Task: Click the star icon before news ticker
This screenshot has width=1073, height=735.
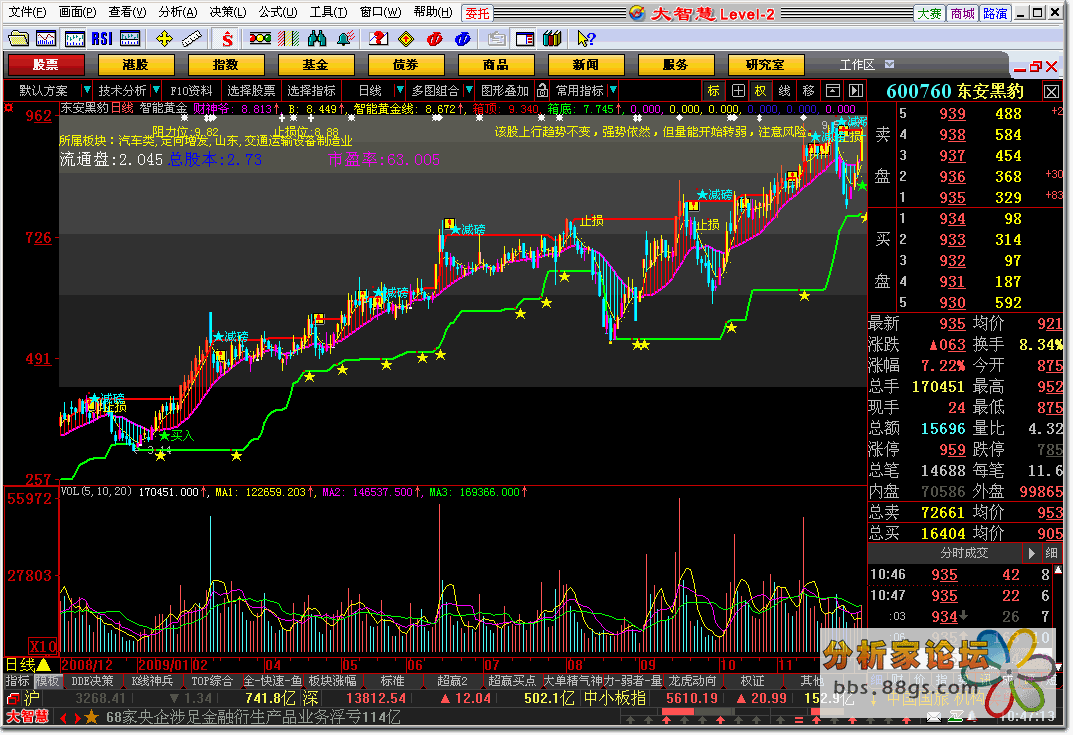Action: (x=91, y=717)
